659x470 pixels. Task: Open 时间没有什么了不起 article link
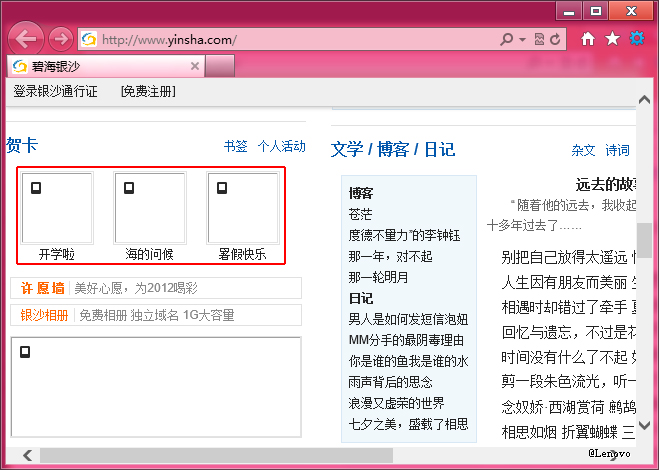564,357
